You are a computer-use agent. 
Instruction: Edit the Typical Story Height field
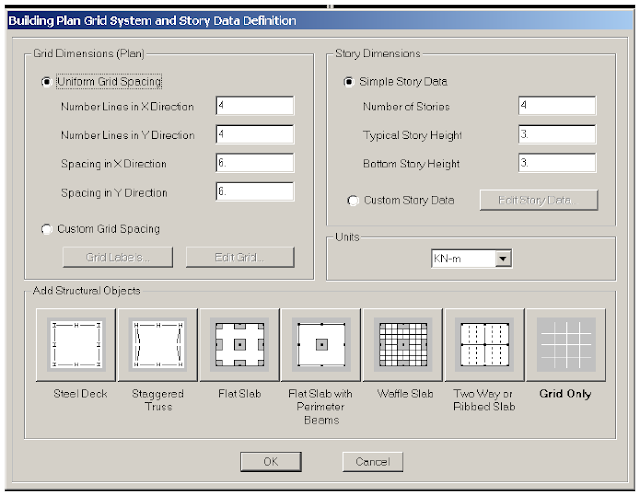(557, 134)
